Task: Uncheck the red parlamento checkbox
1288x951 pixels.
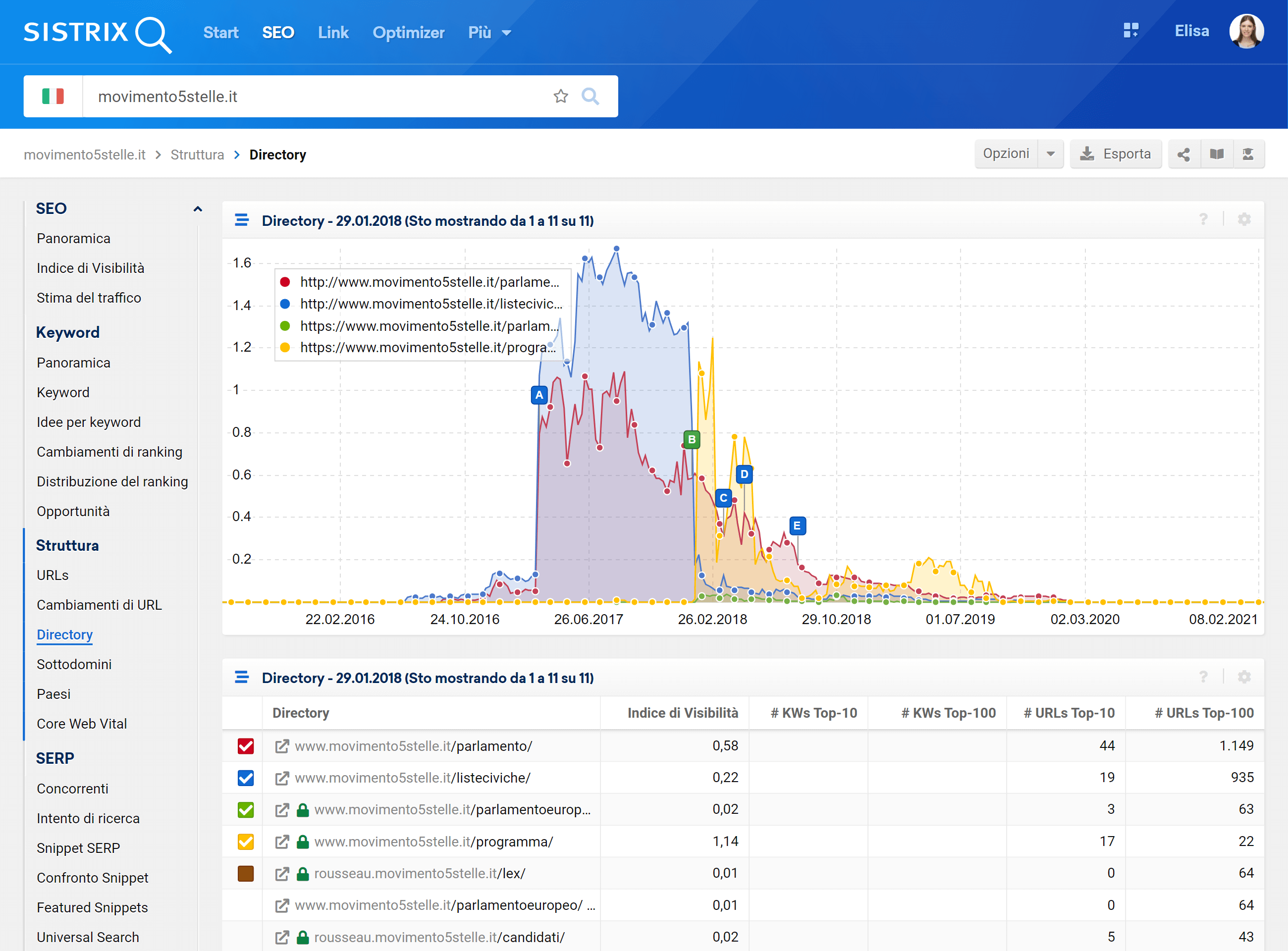Action: [x=246, y=746]
